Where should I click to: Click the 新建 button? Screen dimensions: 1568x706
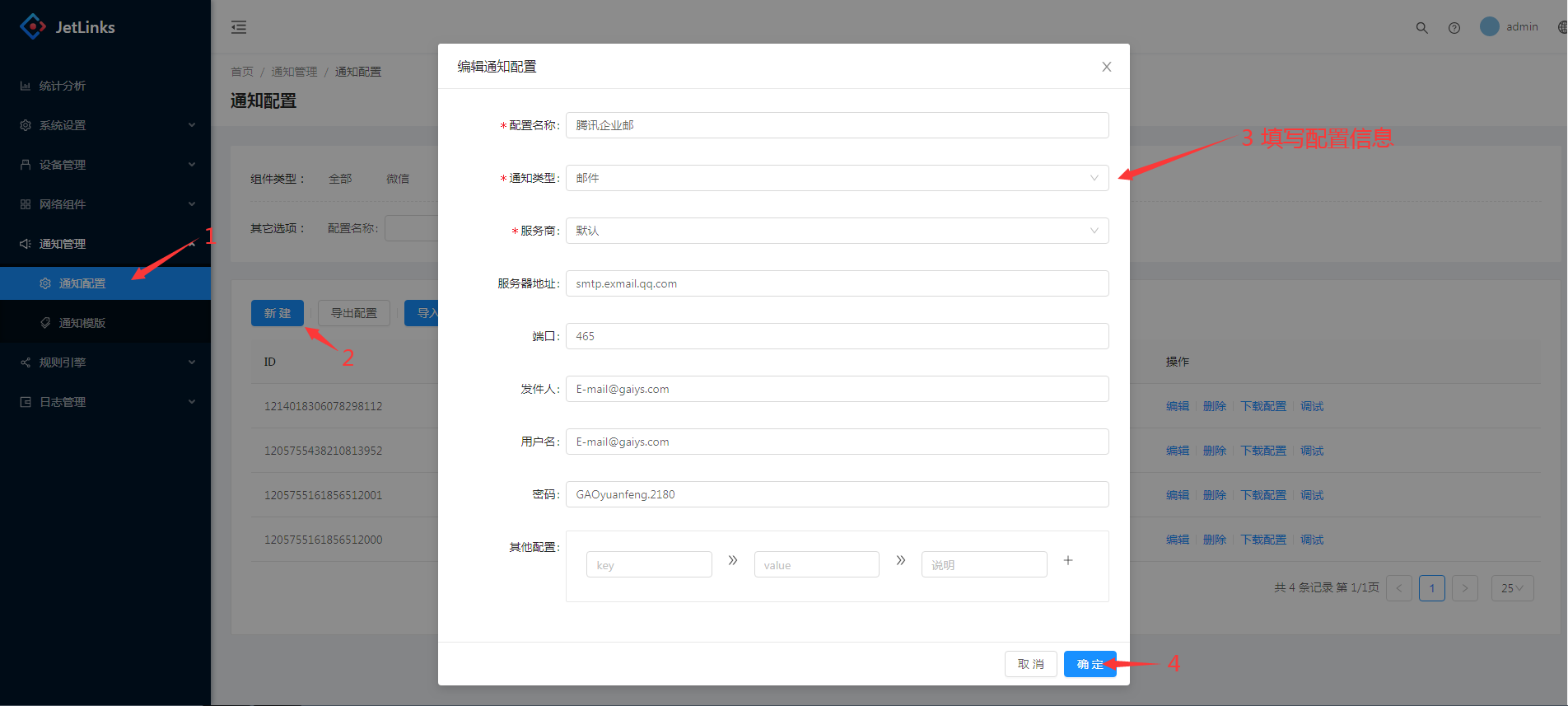pos(277,313)
